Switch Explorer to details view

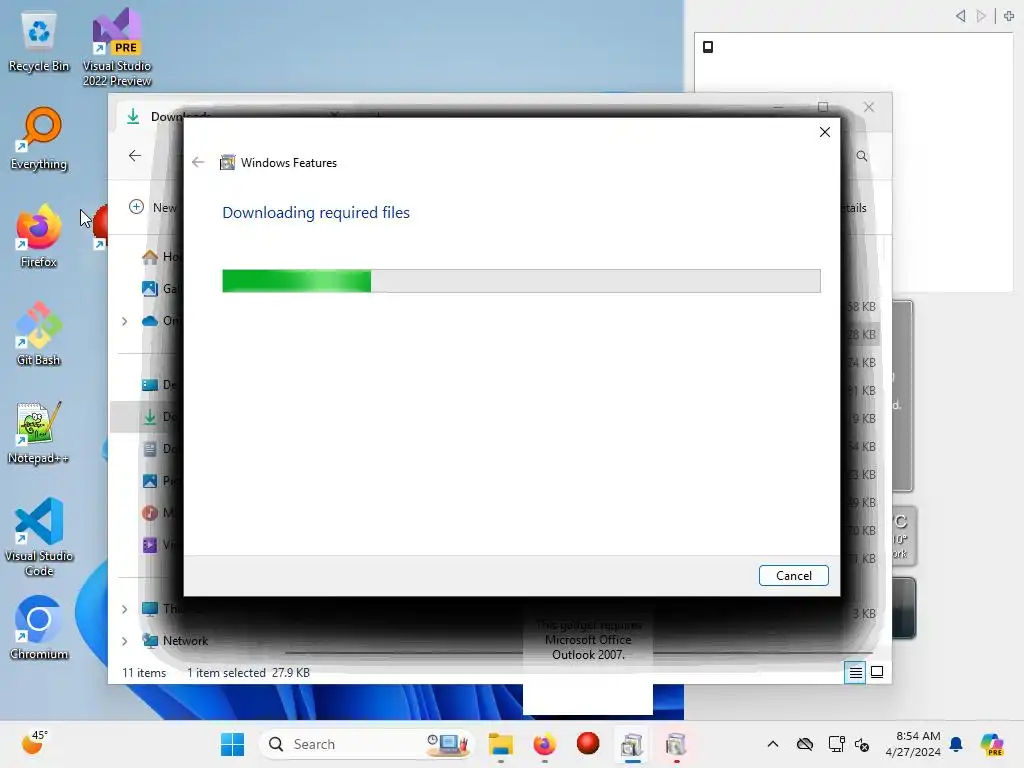[856, 672]
